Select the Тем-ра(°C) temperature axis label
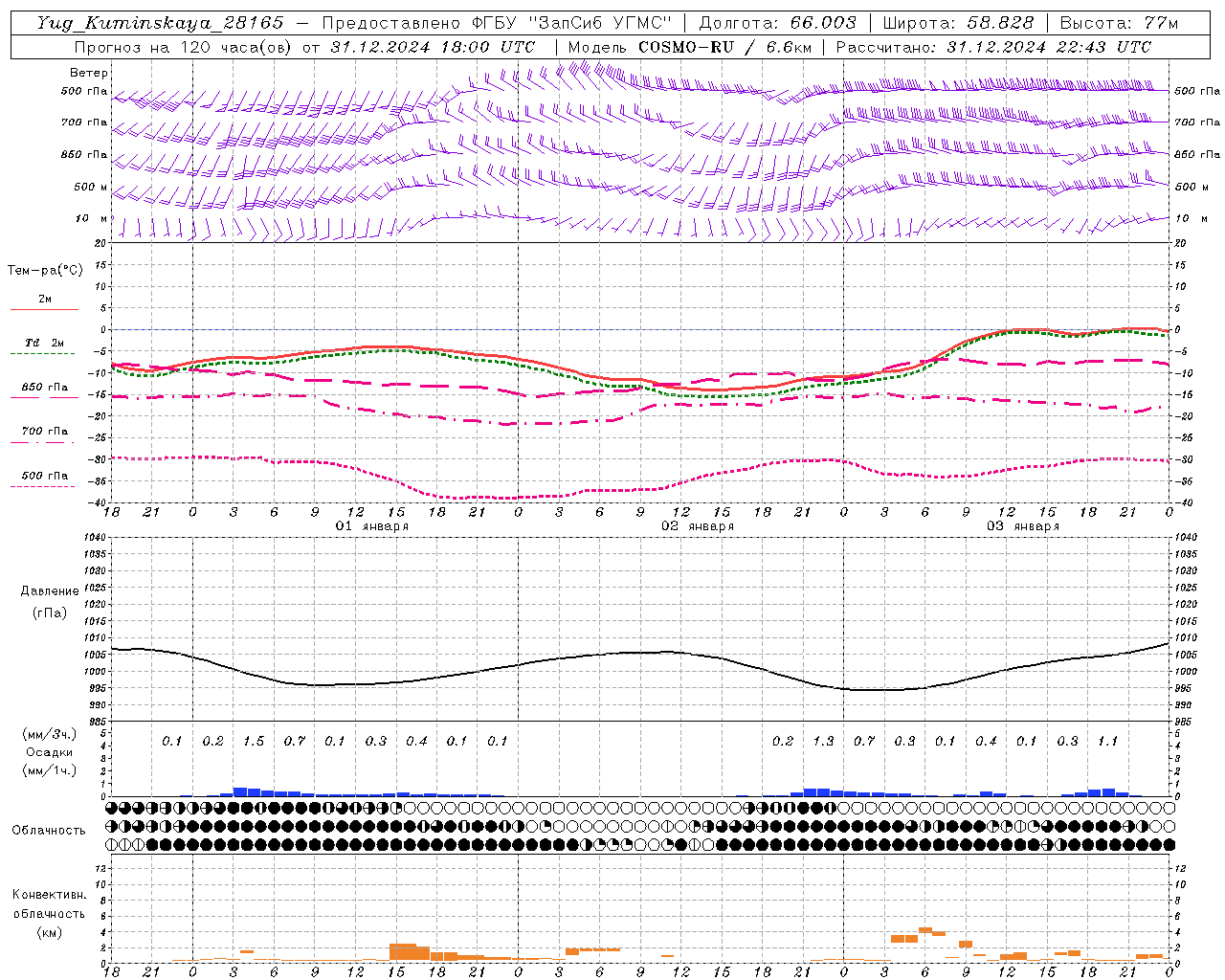1225x980 pixels. 45,271
